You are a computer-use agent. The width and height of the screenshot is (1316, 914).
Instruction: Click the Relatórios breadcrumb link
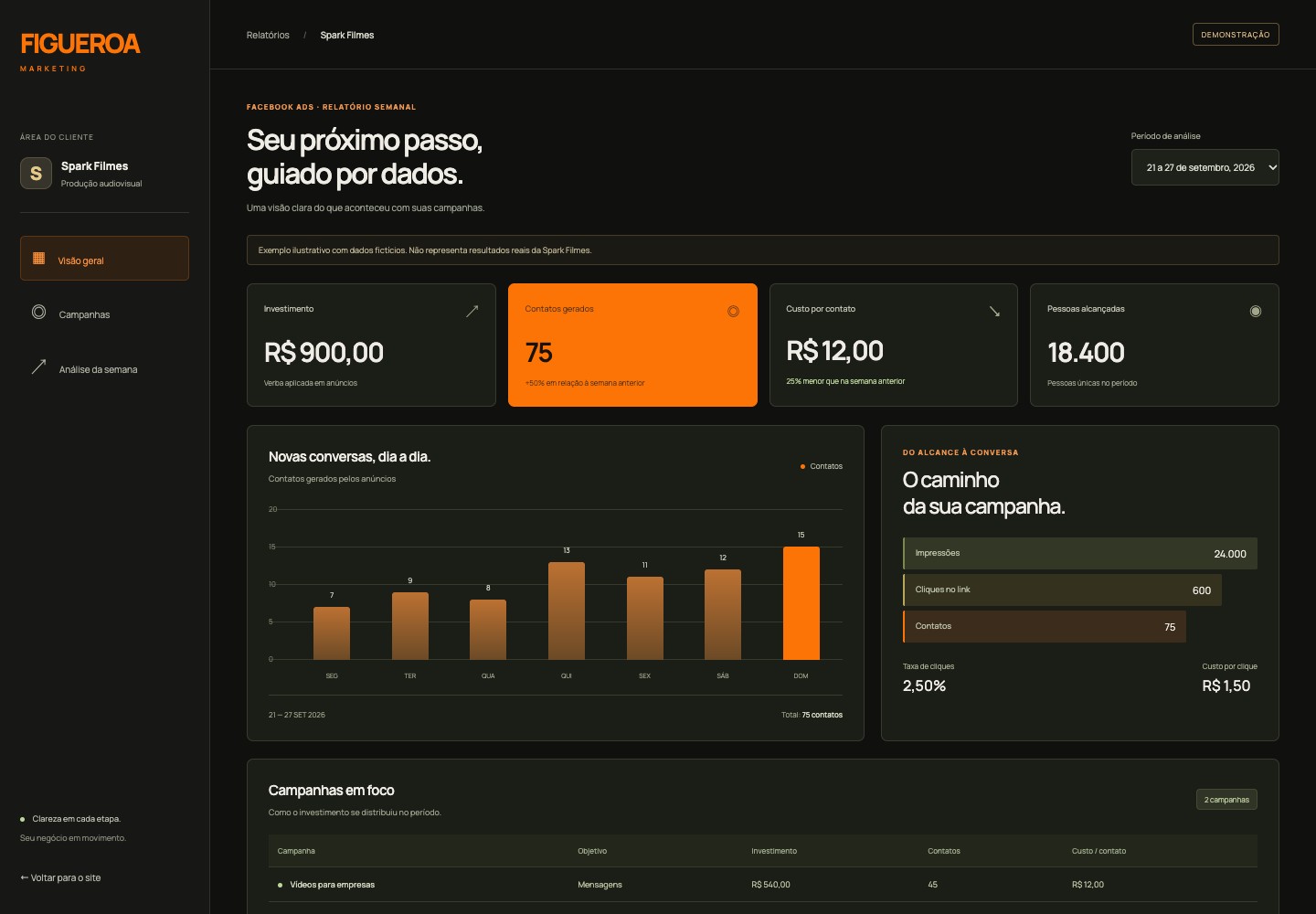coord(268,36)
